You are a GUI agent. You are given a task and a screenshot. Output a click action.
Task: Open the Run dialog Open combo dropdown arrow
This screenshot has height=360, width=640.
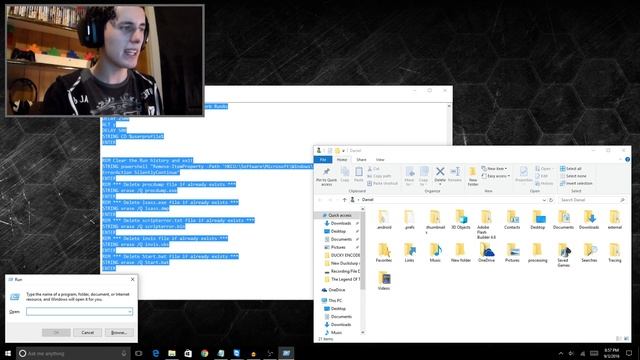[130, 312]
